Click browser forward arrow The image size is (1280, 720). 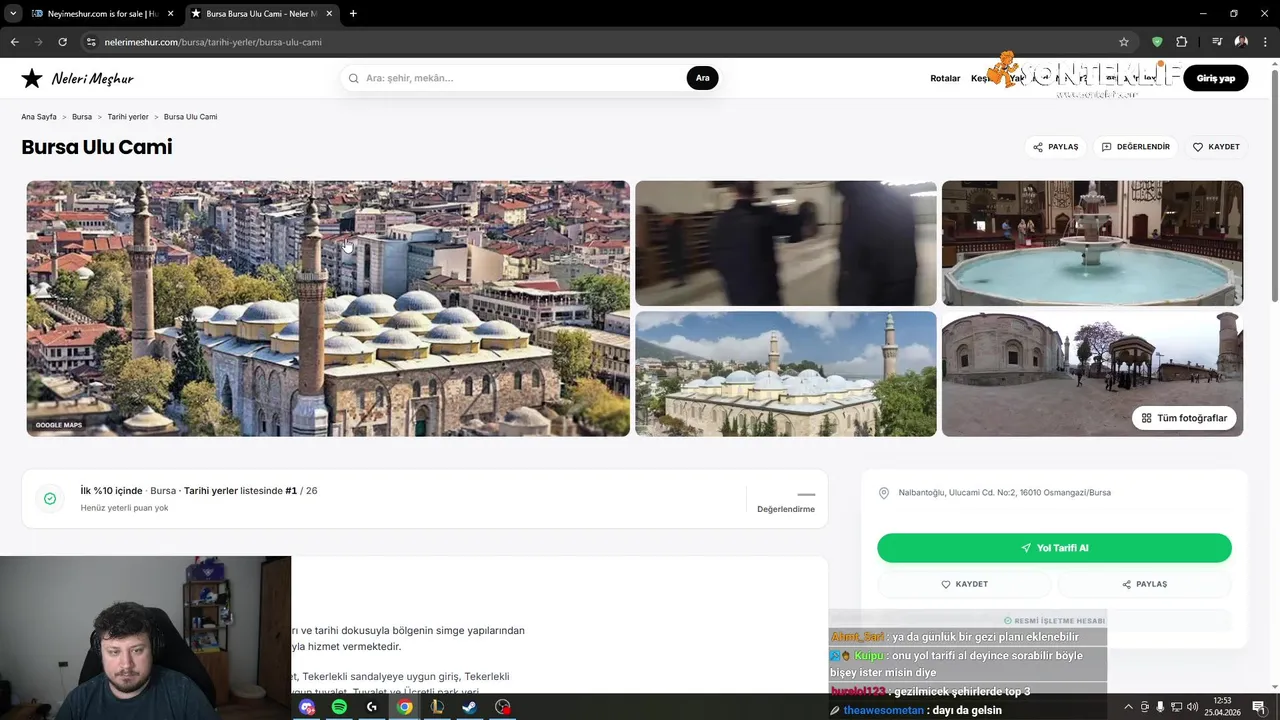tap(39, 42)
